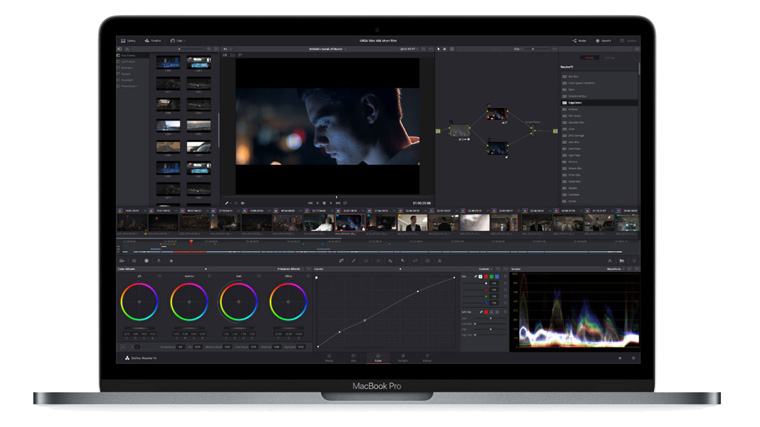Click the Camera Raw palette icon
The image size is (760, 427).
(x=124, y=261)
